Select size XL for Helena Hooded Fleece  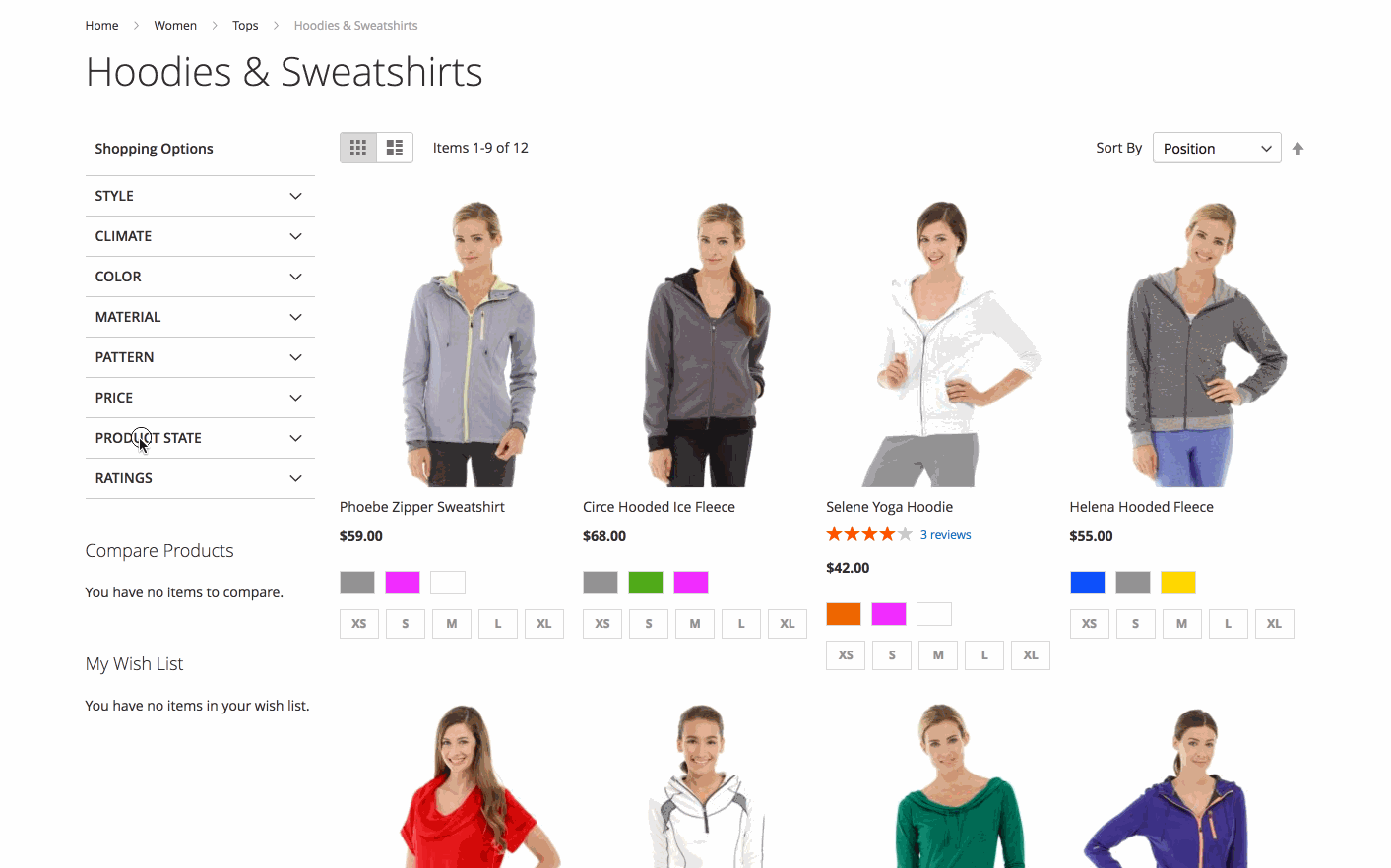[1274, 624]
